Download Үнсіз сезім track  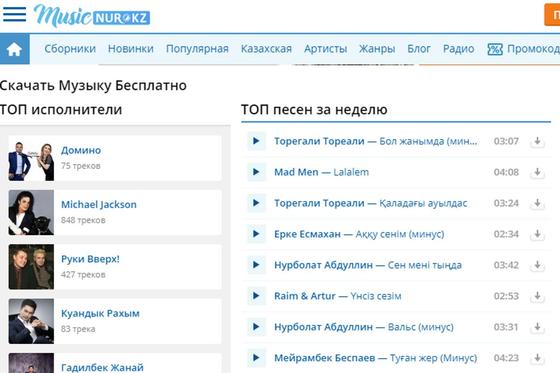[537, 296]
